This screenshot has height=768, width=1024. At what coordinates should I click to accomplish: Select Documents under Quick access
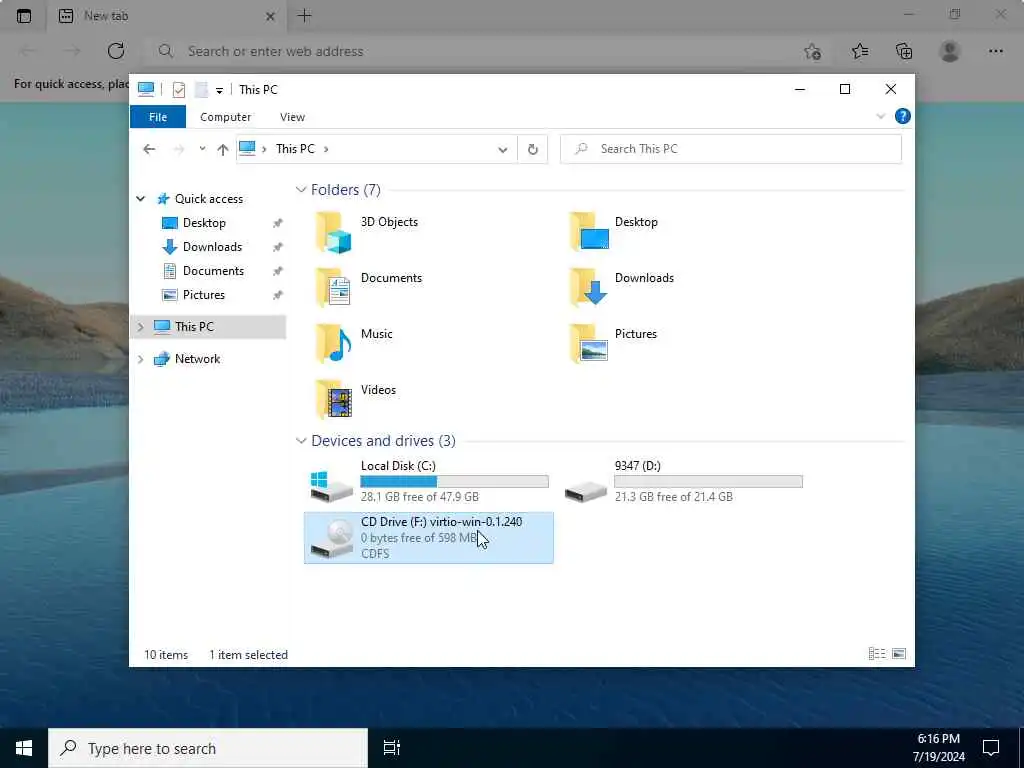(x=214, y=271)
